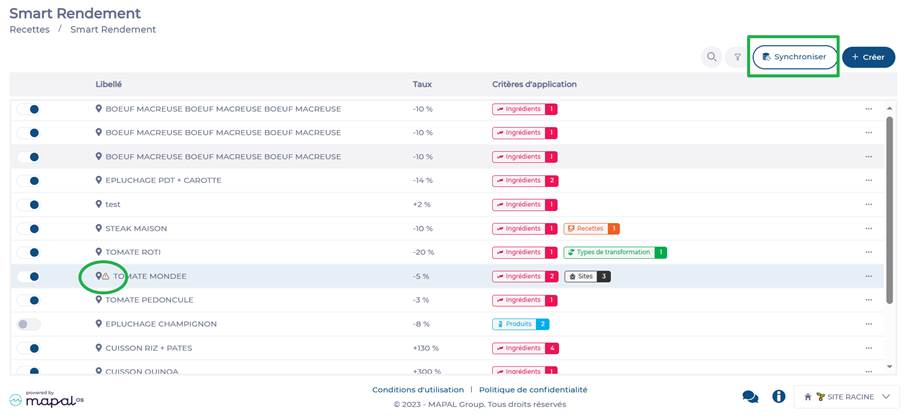Image resolution: width=907 pixels, height=417 pixels.
Task: Click the warning triangle beside TOMATE MONDEE
Action: click(106, 276)
